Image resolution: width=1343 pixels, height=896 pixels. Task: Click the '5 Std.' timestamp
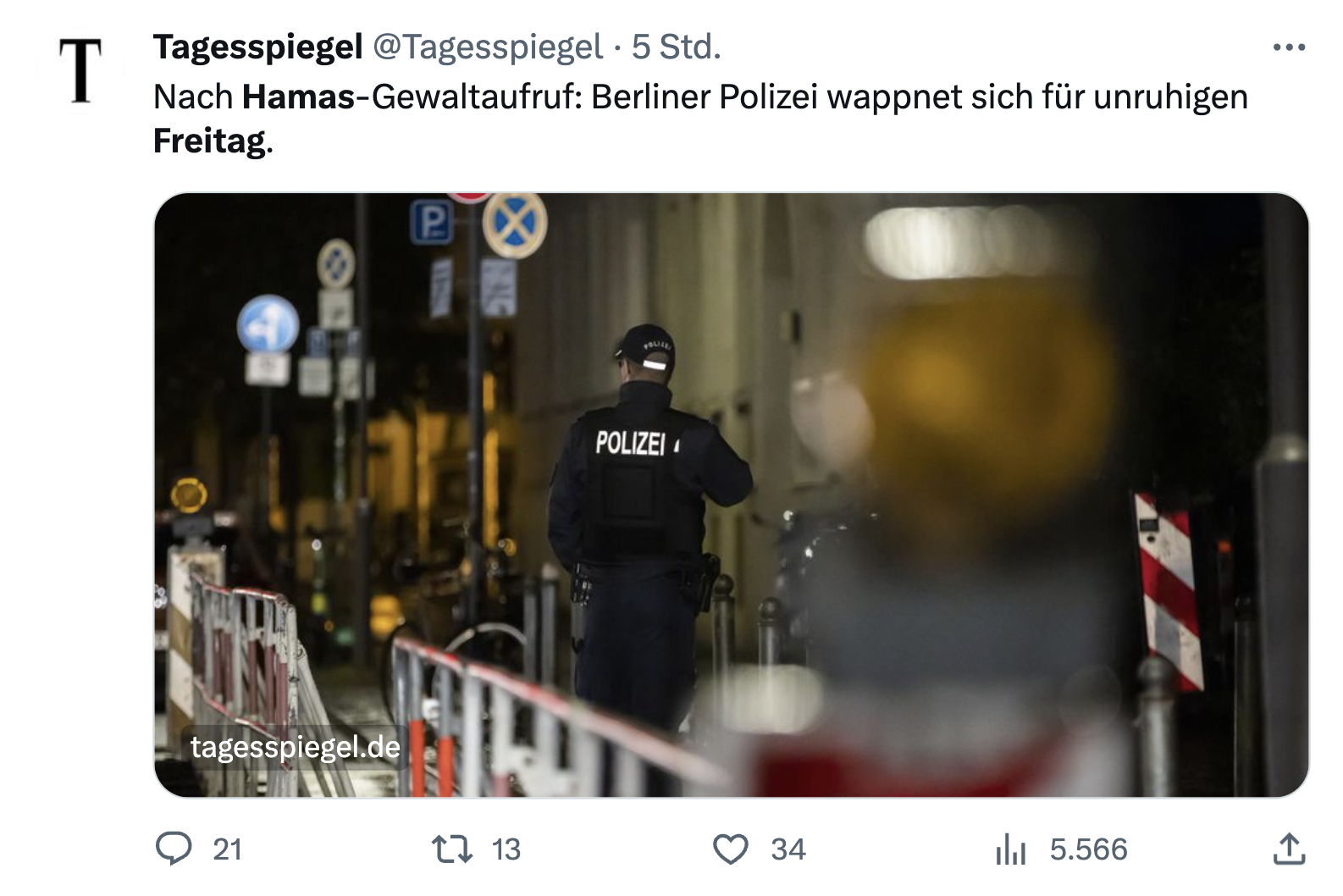(x=677, y=47)
